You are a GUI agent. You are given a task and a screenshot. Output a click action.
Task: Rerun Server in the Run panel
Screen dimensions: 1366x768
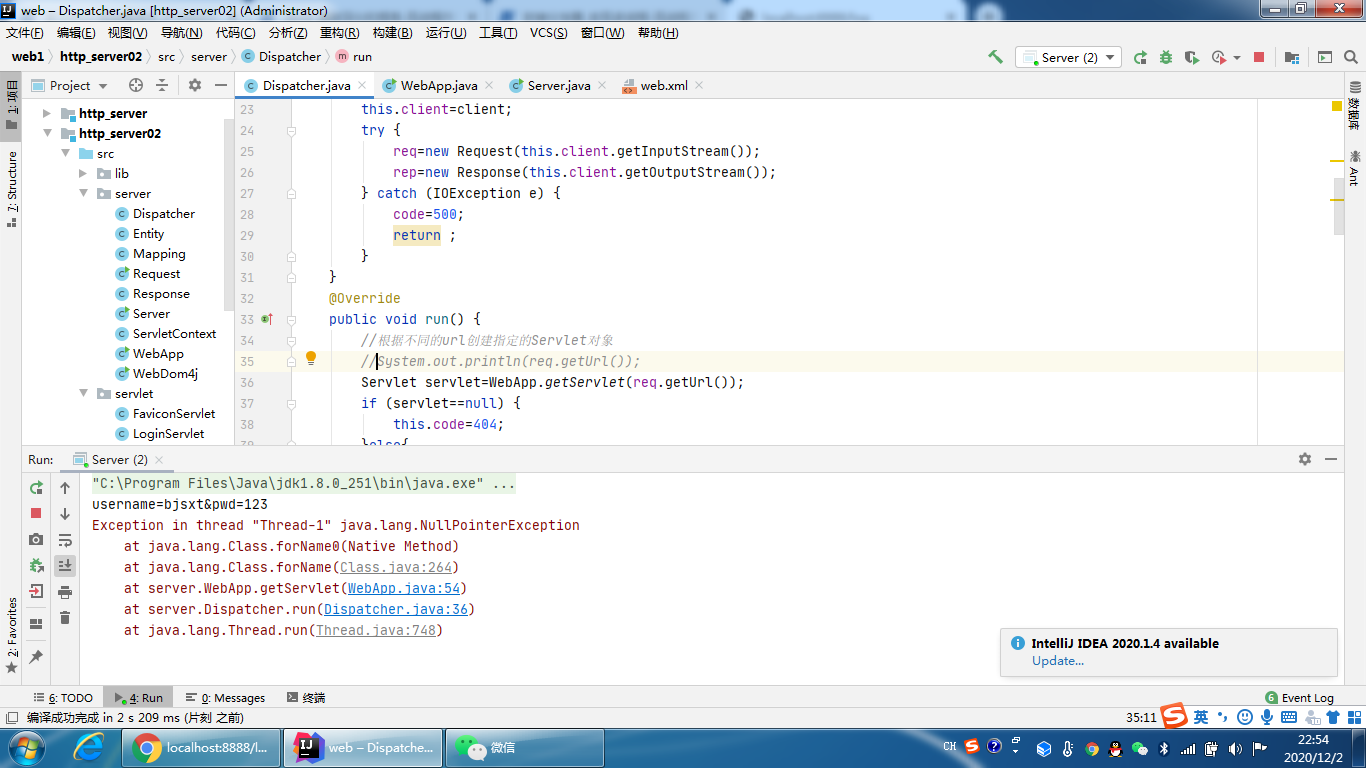tap(36, 487)
